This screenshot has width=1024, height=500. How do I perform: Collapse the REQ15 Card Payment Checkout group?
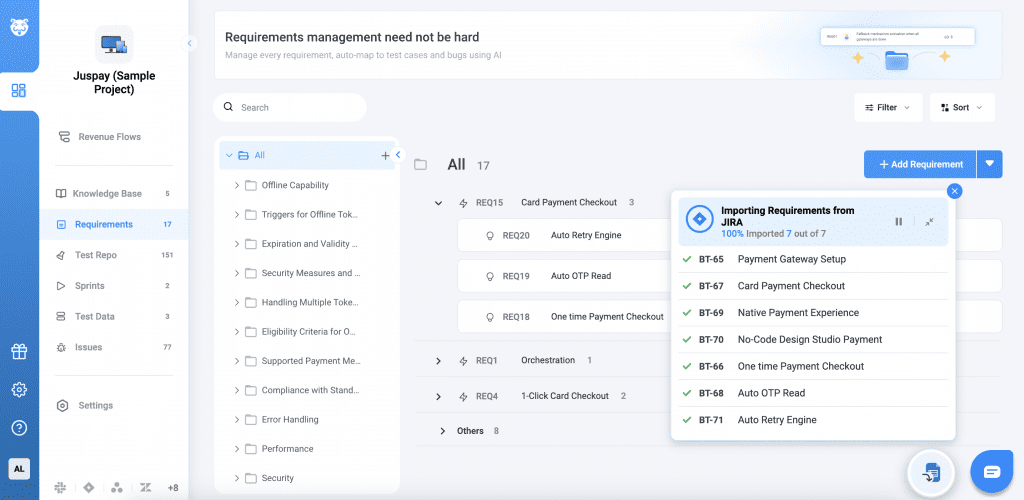coord(438,203)
